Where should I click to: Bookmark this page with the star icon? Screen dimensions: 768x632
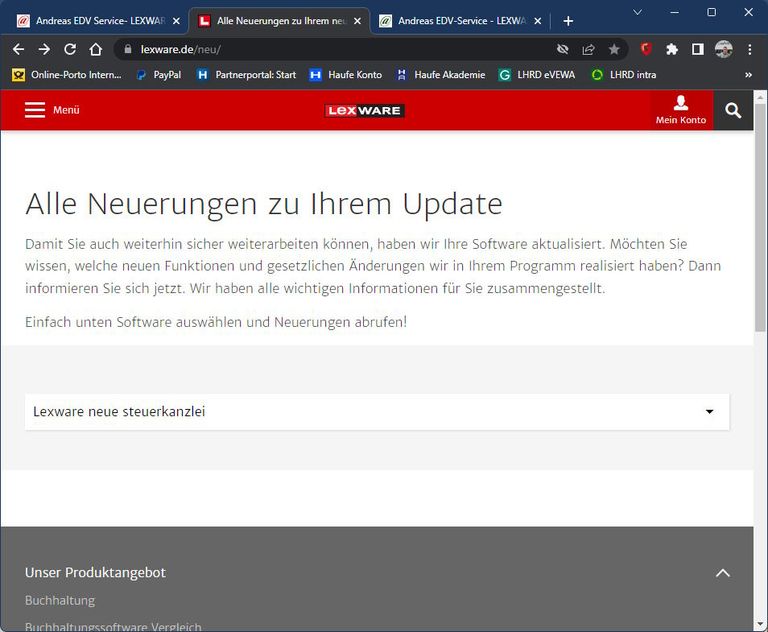coord(614,49)
